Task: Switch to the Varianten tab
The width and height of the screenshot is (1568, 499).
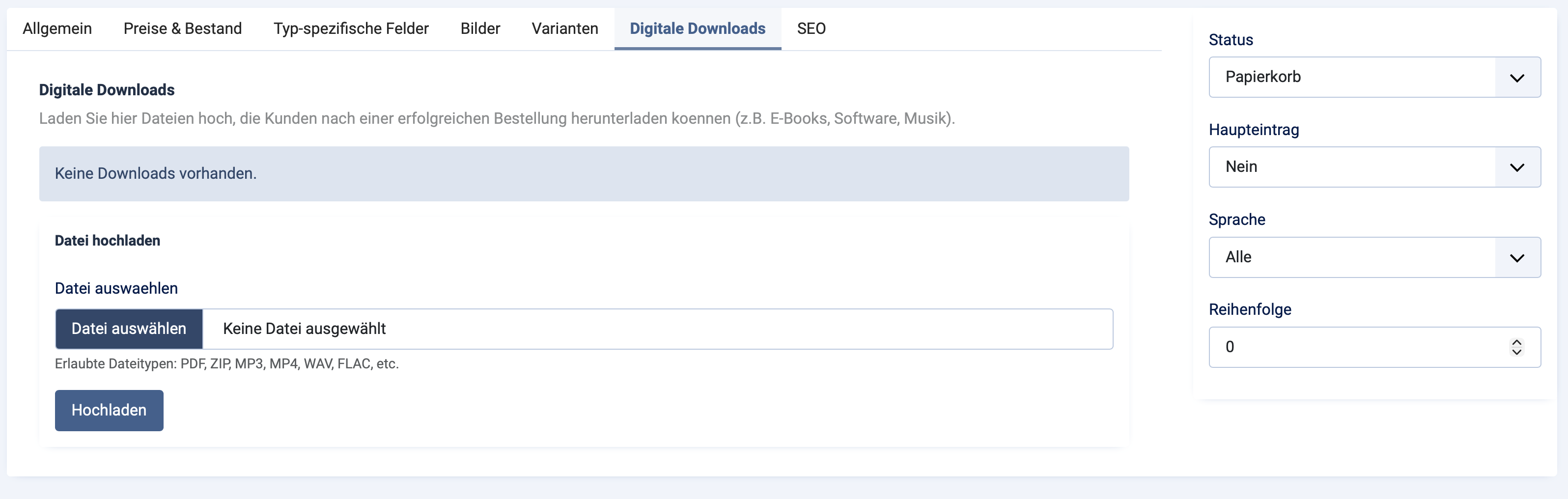Action: pos(564,28)
